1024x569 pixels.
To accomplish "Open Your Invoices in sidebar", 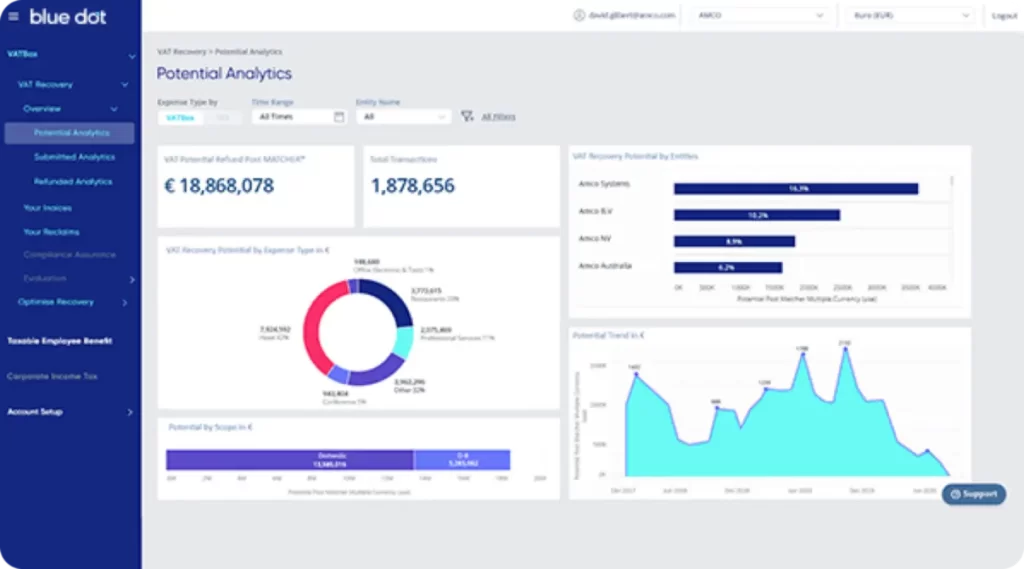I will pos(48,208).
